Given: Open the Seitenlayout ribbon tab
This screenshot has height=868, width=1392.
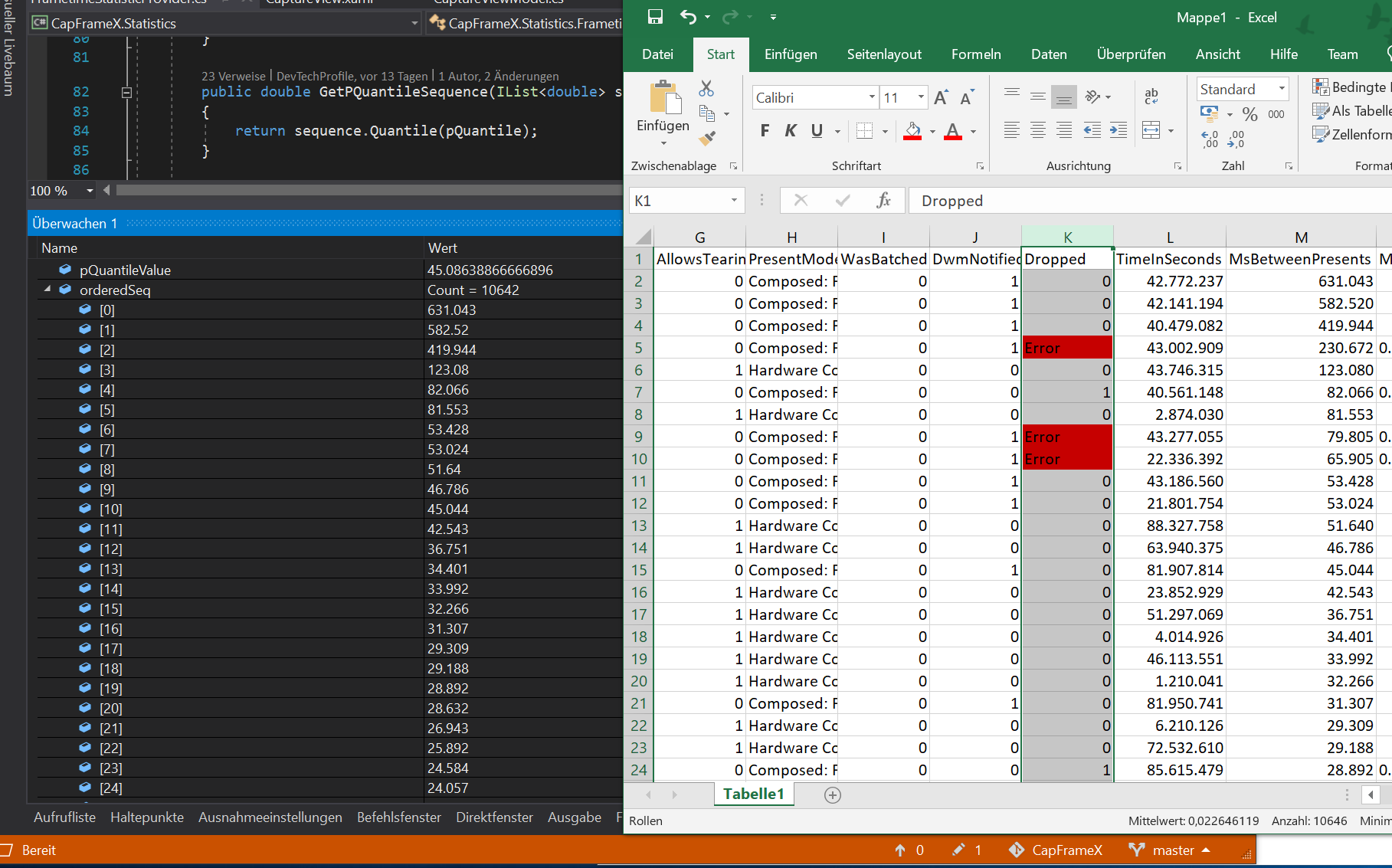Looking at the screenshot, I should (x=884, y=54).
